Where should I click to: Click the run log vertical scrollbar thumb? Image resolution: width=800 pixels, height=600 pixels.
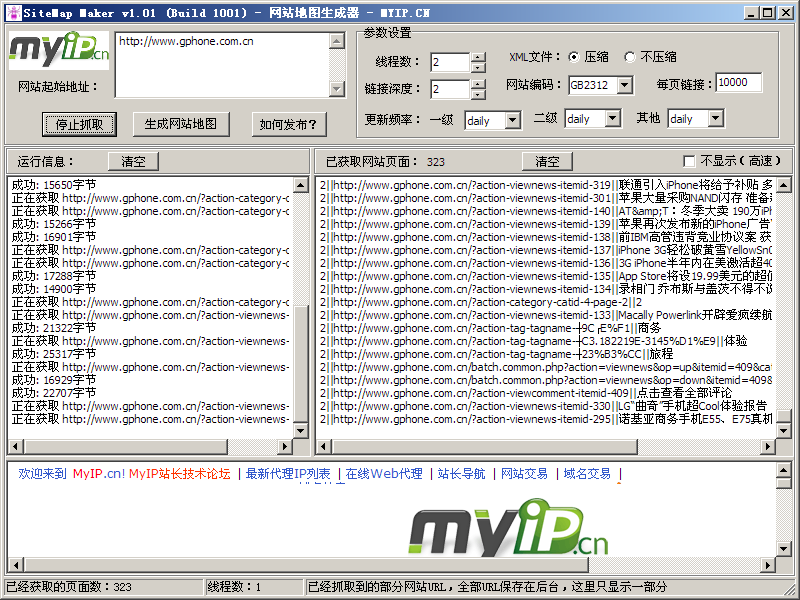pos(301,364)
